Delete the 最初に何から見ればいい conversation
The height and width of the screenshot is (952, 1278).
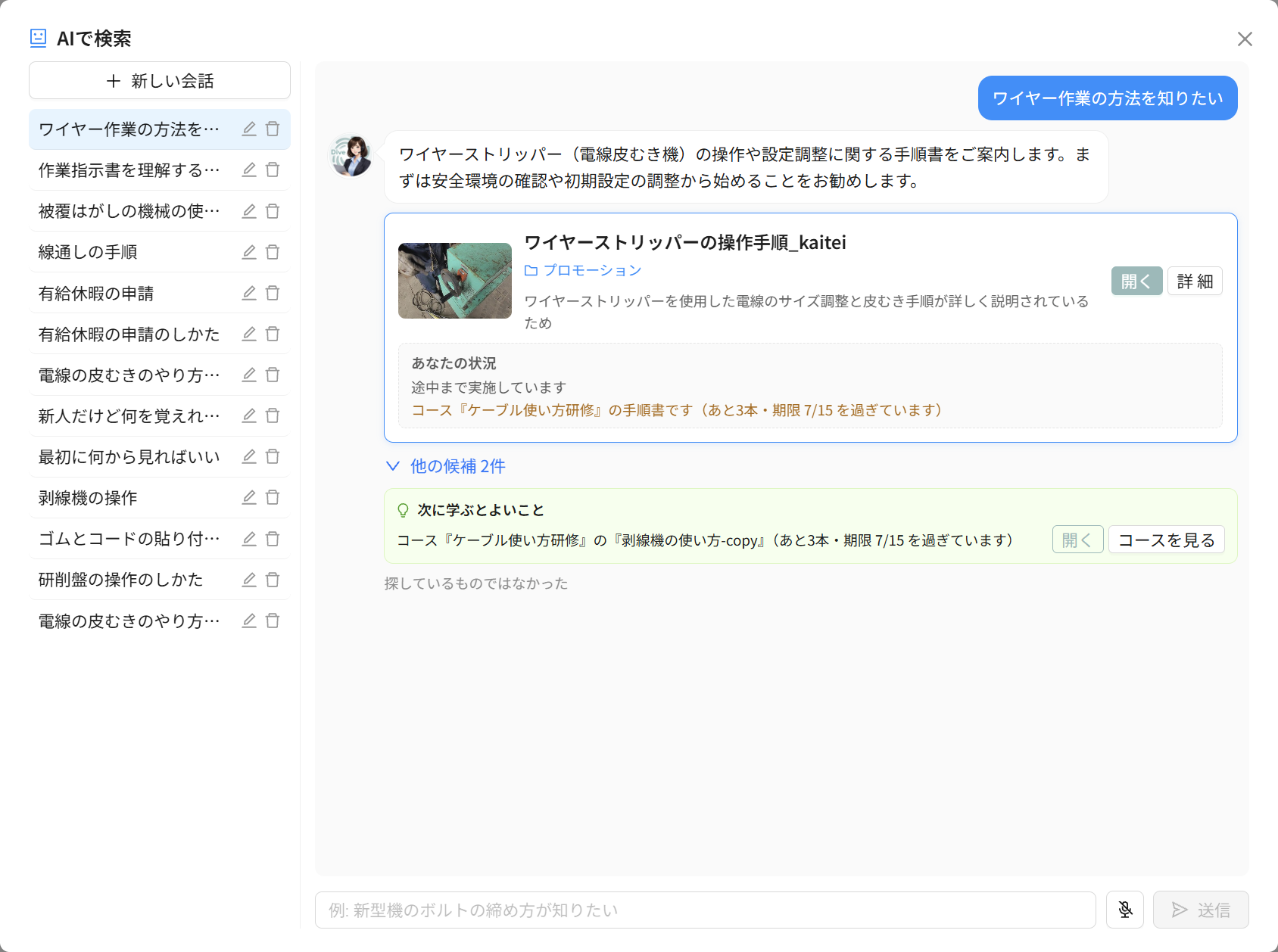[273, 456]
